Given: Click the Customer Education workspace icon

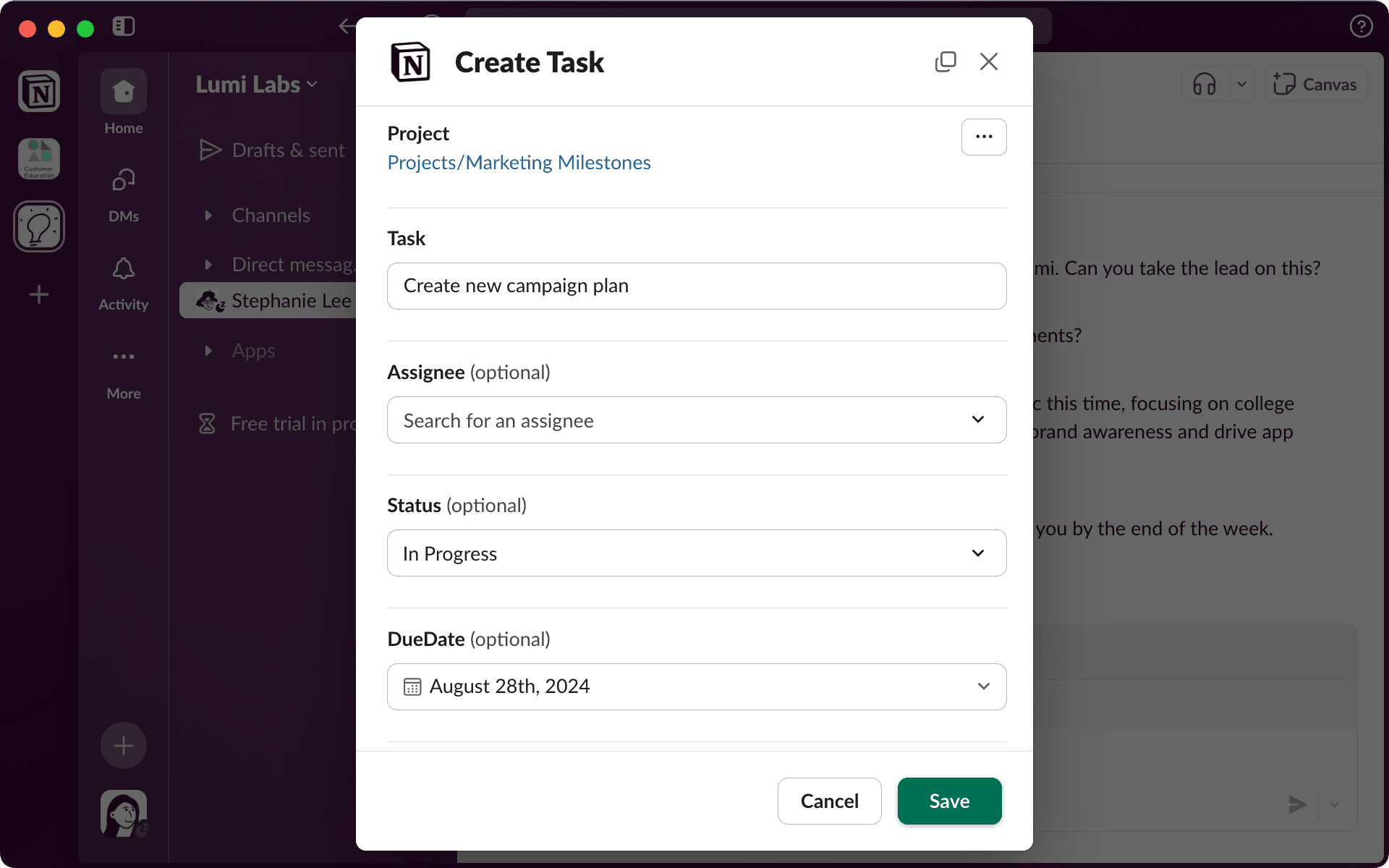Looking at the screenshot, I should pyautogui.click(x=38, y=158).
